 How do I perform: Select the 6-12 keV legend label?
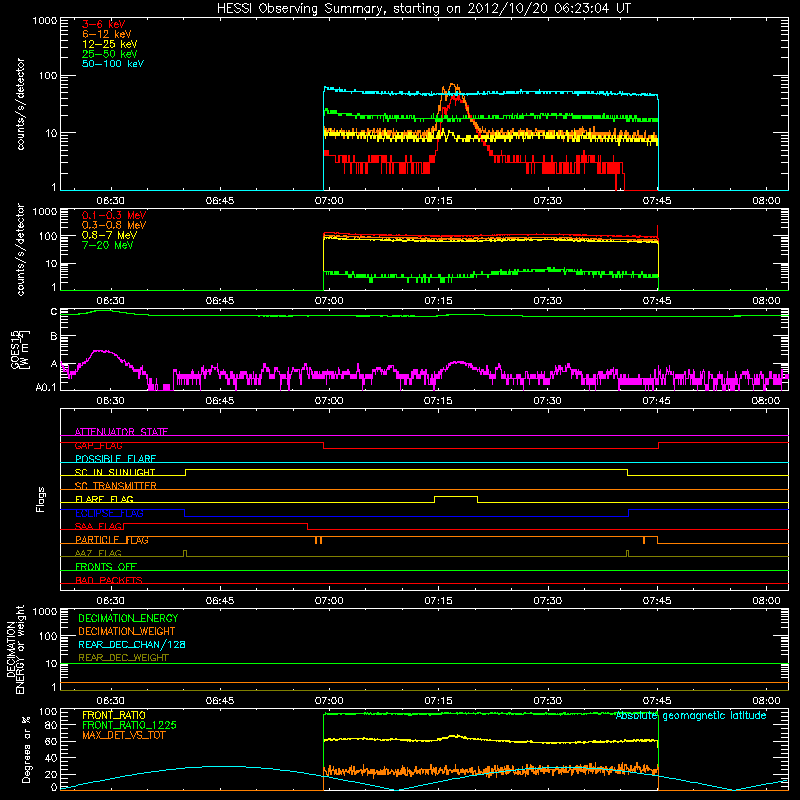tap(107, 34)
